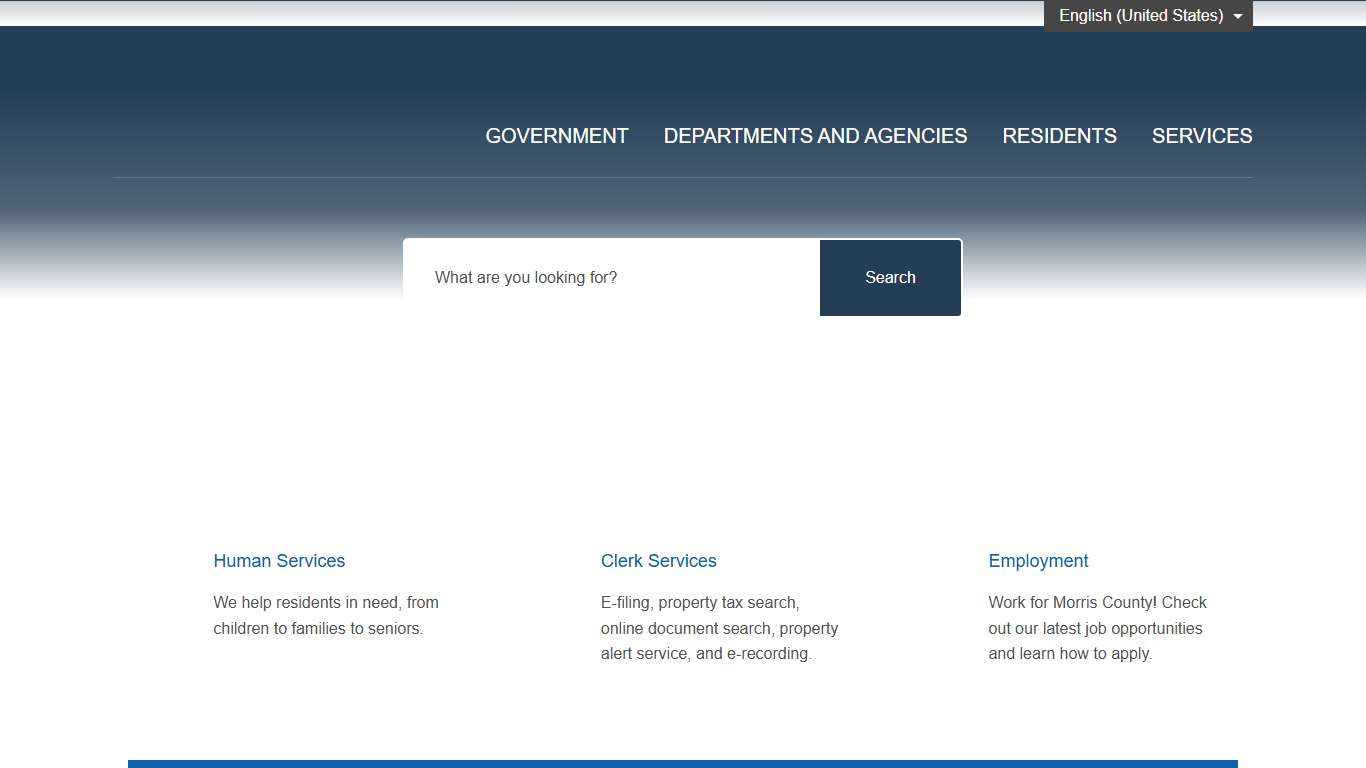
Task: Expand the RESIDENTS navigation menu
Action: click(x=1059, y=136)
